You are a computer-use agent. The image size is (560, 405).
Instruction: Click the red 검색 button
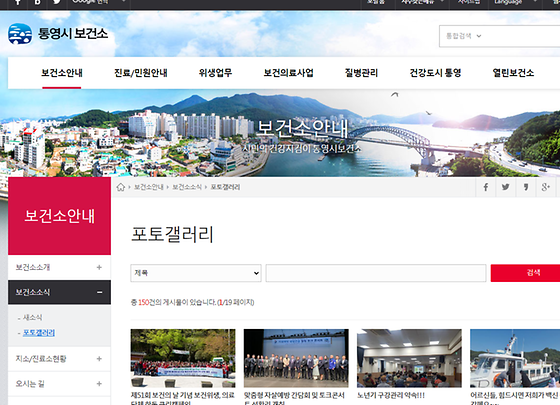click(525, 273)
